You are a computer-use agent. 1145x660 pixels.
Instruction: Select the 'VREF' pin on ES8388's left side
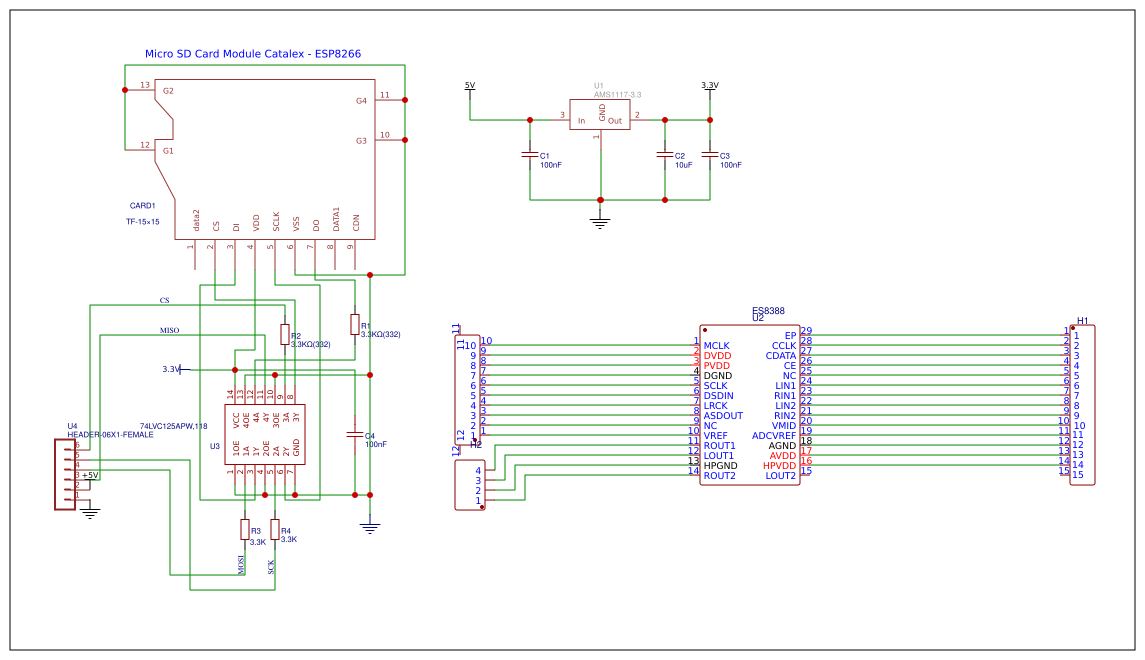pos(716,436)
